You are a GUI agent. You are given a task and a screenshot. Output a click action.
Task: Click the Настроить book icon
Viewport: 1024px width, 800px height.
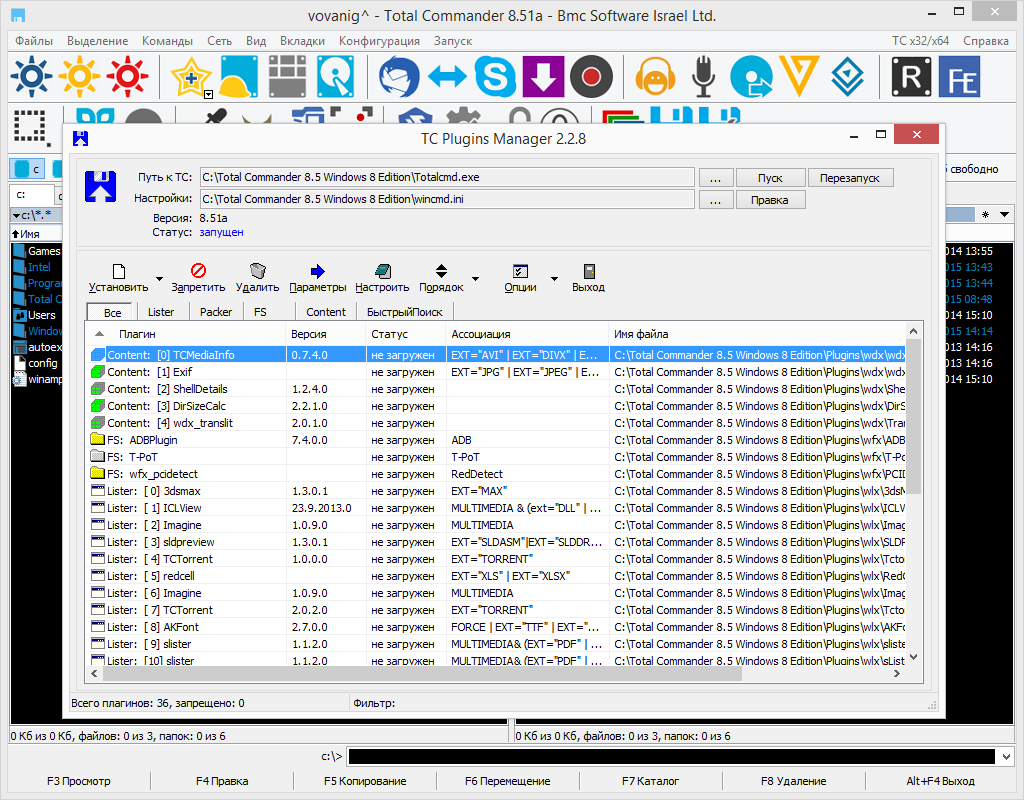382,271
